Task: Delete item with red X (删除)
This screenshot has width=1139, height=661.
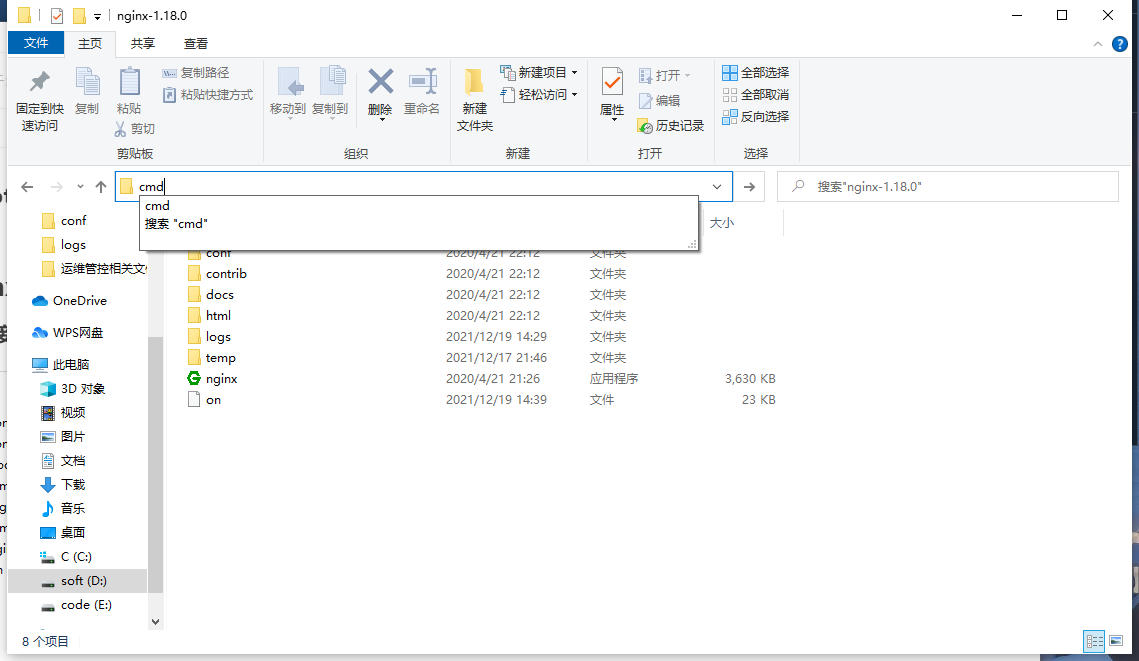Action: coord(380,83)
